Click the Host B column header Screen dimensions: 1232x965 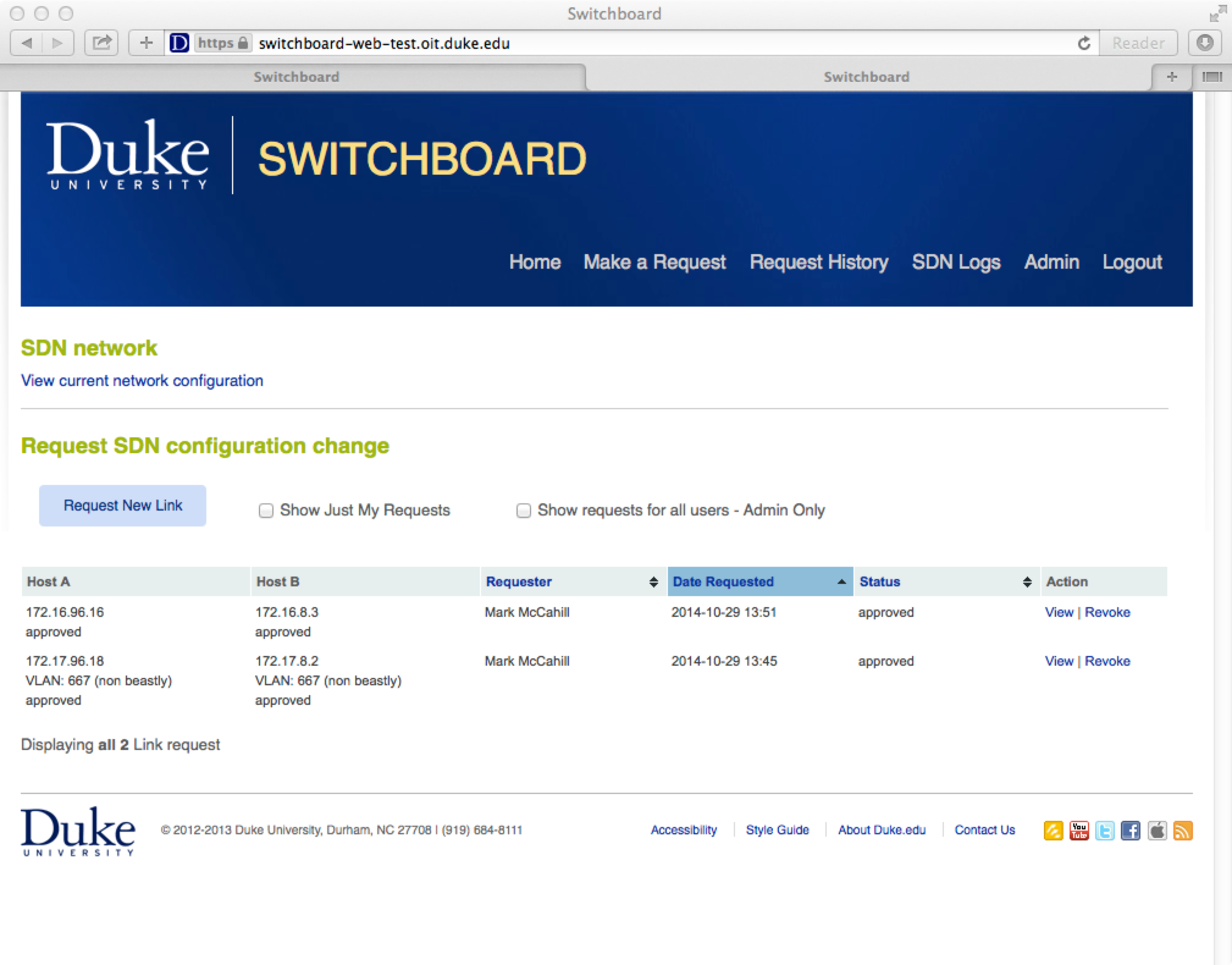(x=366, y=581)
